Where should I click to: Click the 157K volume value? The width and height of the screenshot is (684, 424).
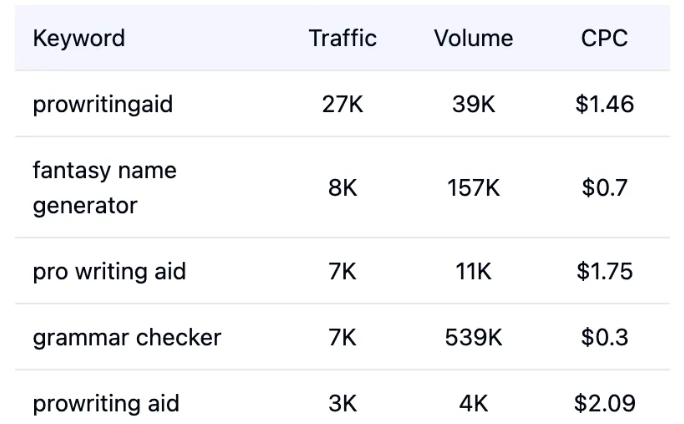[x=473, y=188]
